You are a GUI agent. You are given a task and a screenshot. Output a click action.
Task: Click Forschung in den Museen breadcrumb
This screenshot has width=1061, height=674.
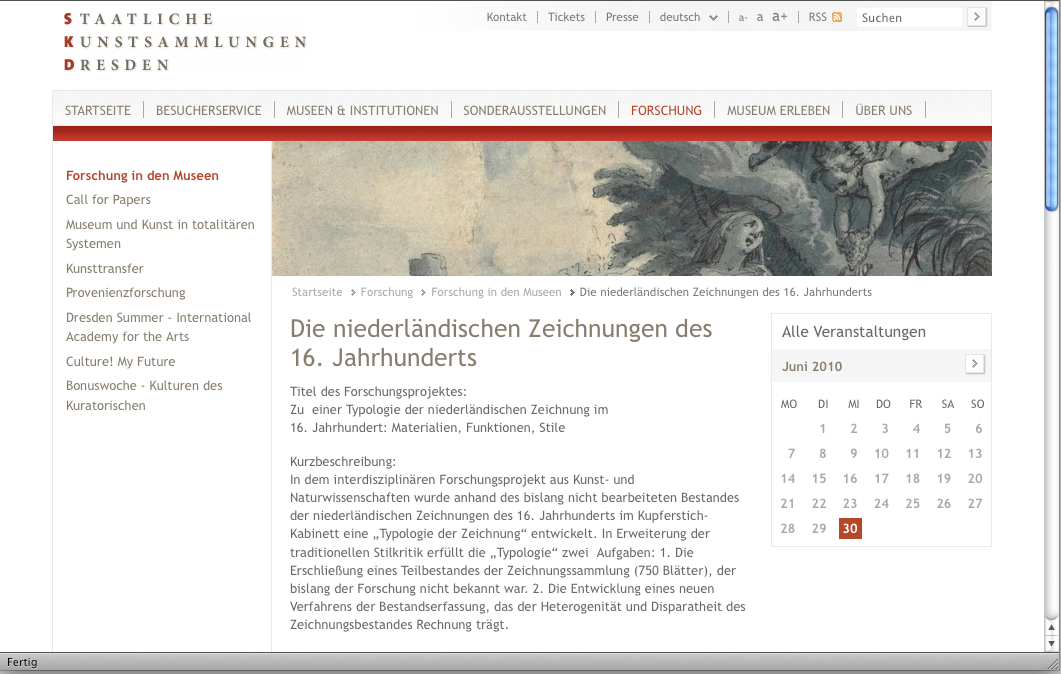click(x=496, y=292)
